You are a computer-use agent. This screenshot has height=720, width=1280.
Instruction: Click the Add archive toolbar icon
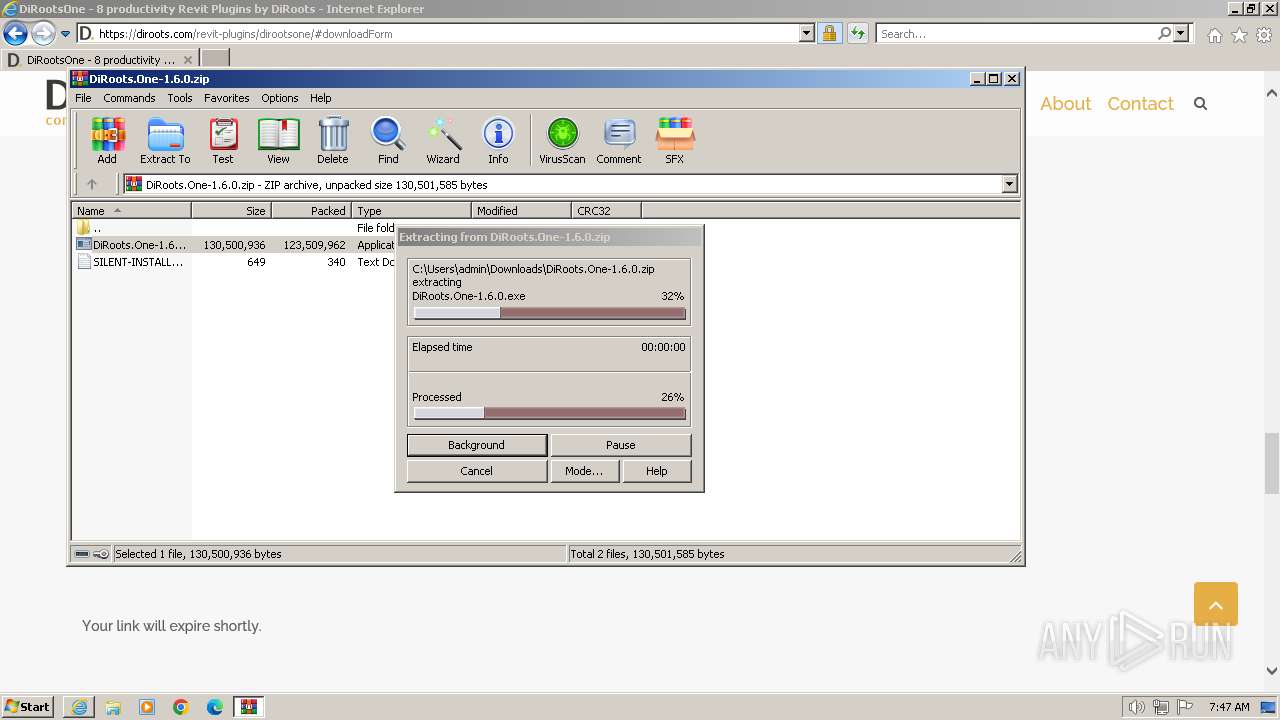pyautogui.click(x=107, y=140)
